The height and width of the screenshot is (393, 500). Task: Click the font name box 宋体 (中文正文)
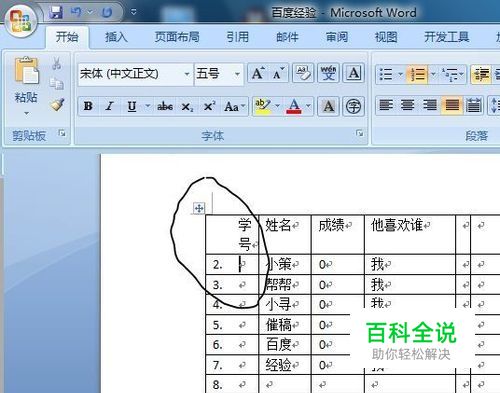[131, 74]
